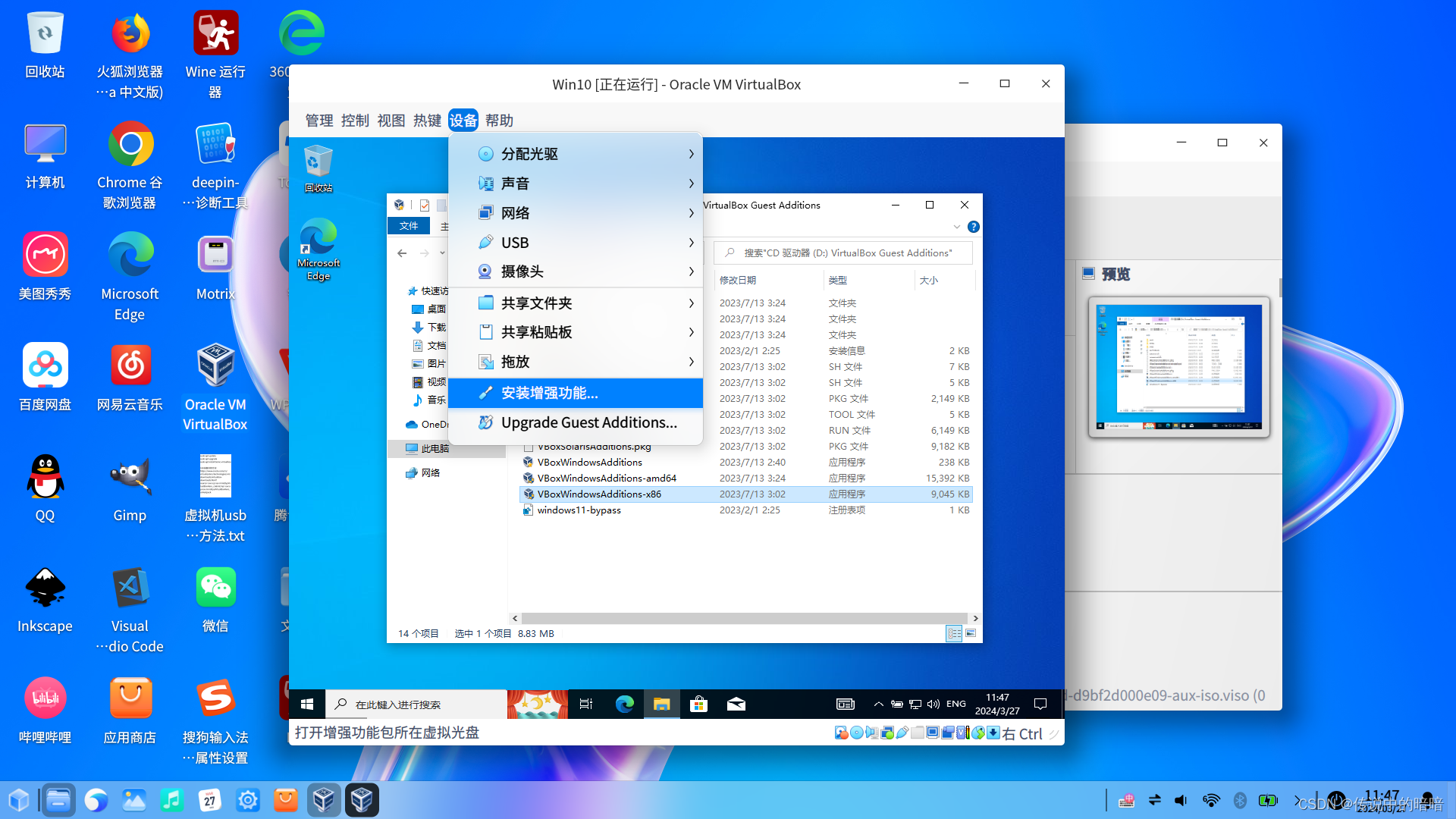Viewport: 1456px width, 819px height.
Task: Click 声音 devices submenu item
Action: 576,183
